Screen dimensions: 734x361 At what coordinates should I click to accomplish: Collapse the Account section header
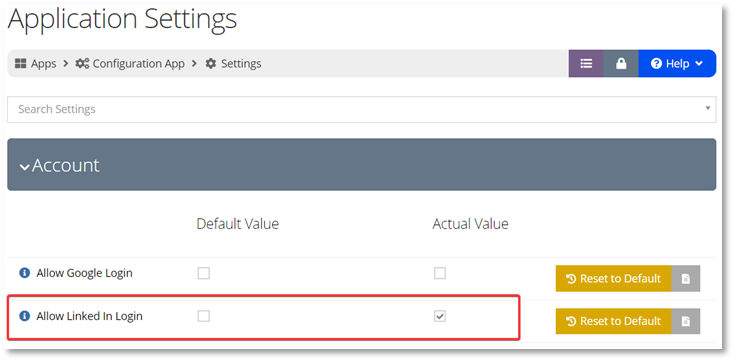[361, 164]
